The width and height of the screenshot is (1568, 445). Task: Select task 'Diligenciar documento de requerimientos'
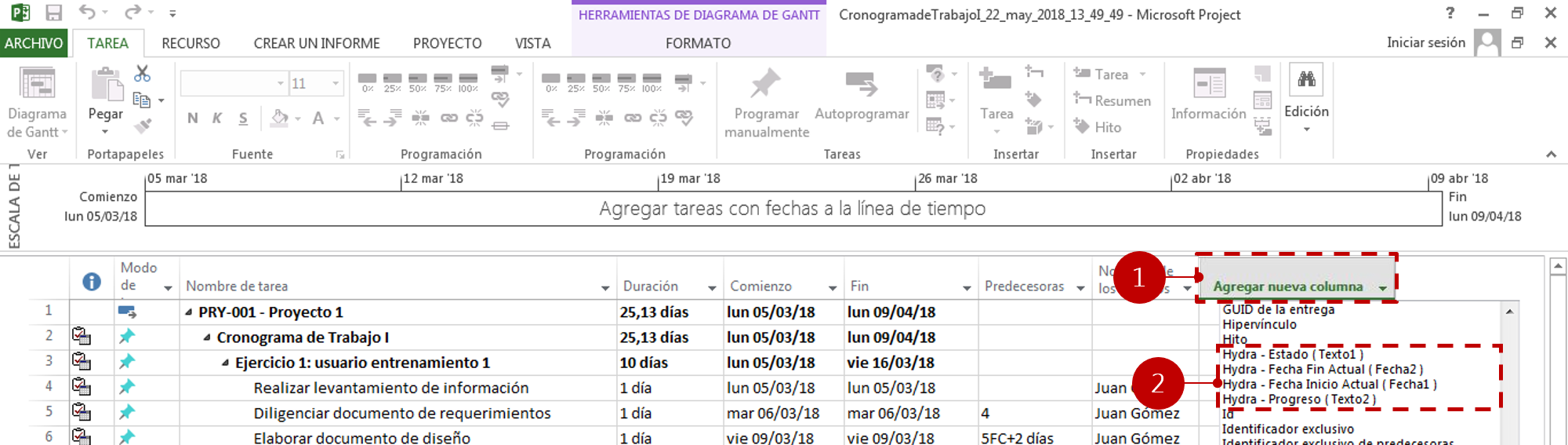click(x=402, y=413)
